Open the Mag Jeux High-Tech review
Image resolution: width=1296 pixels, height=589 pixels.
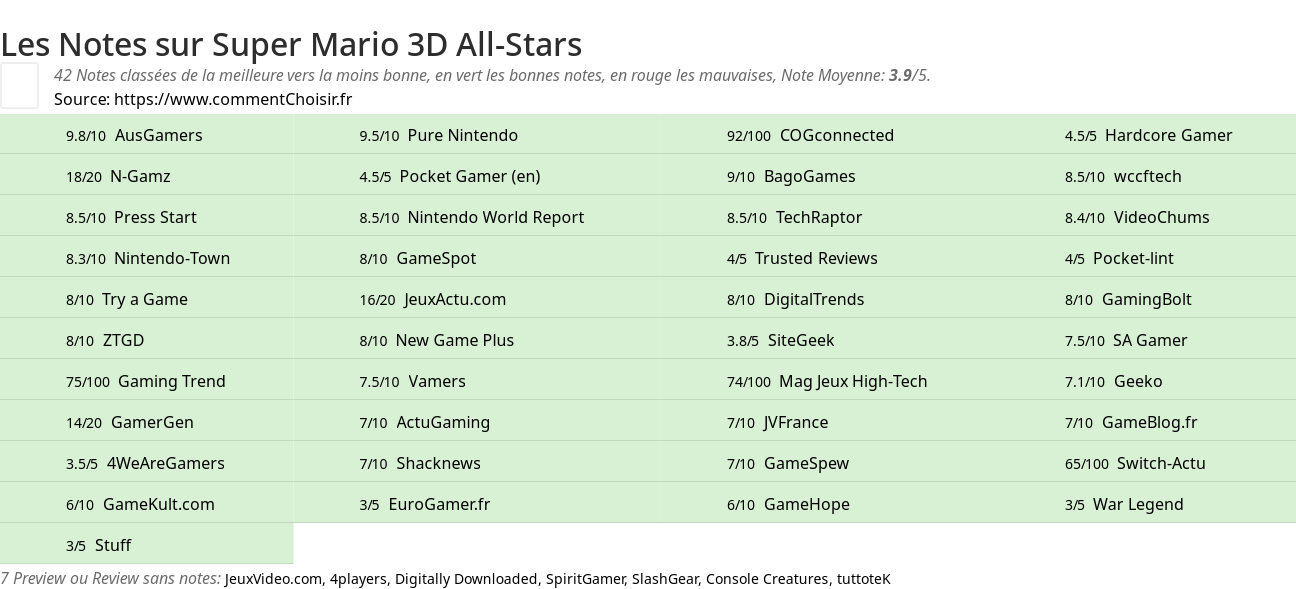click(853, 381)
